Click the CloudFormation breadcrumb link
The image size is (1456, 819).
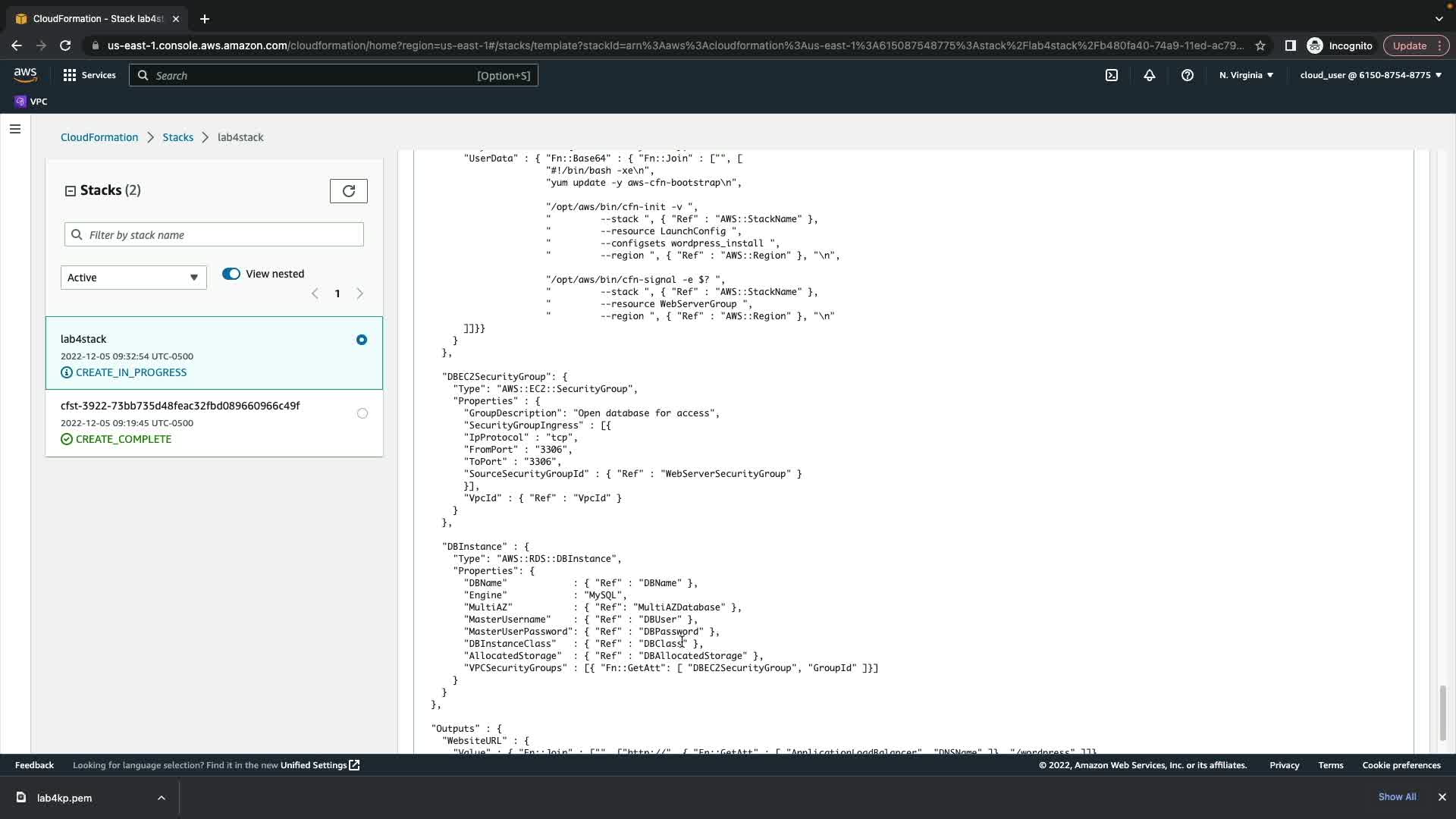[x=99, y=137]
